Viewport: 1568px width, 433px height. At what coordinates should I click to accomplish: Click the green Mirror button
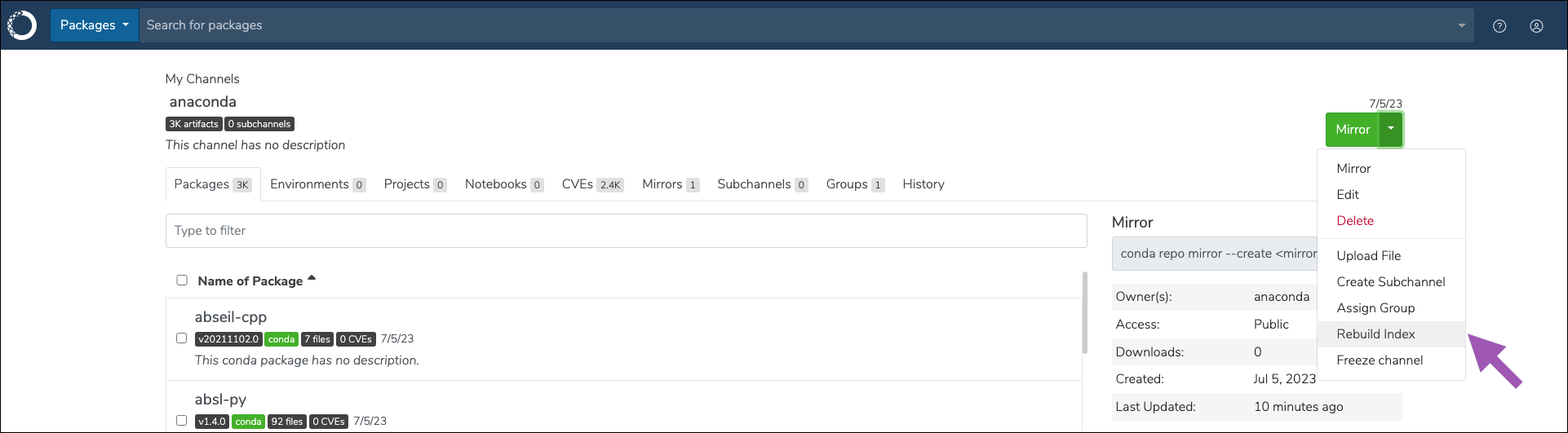(1353, 130)
